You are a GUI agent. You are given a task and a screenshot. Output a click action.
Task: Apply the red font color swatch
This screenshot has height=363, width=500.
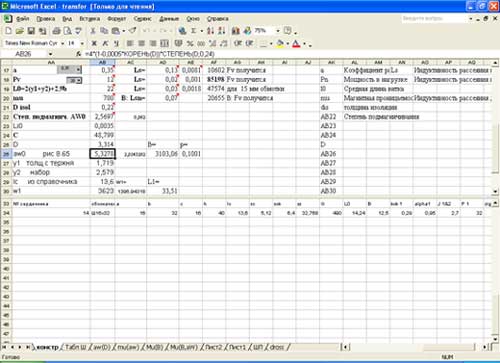(296, 43)
